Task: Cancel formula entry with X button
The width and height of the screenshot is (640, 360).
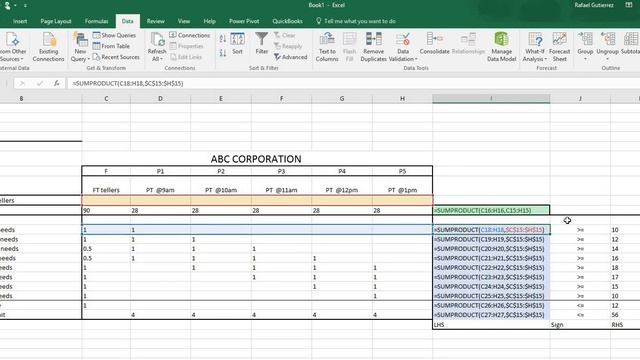Action: coord(22,83)
